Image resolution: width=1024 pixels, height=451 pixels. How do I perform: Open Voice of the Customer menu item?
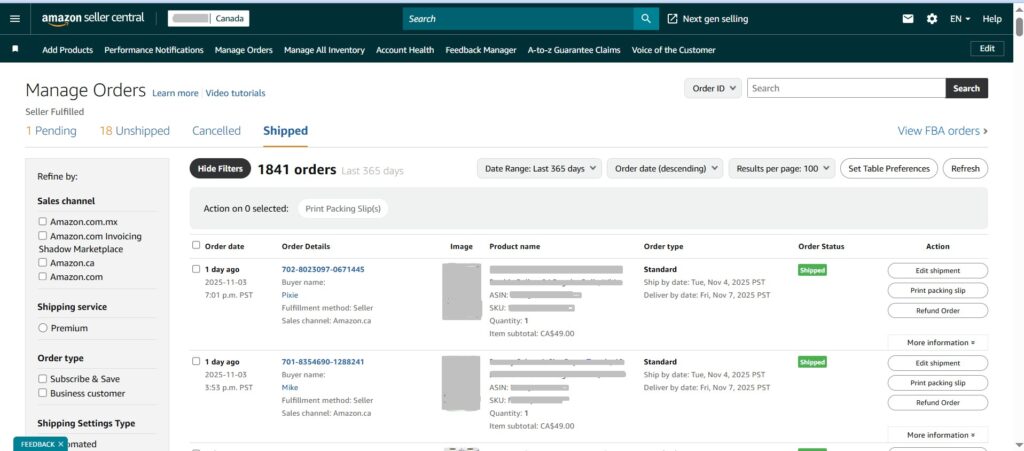pyautogui.click(x=673, y=50)
